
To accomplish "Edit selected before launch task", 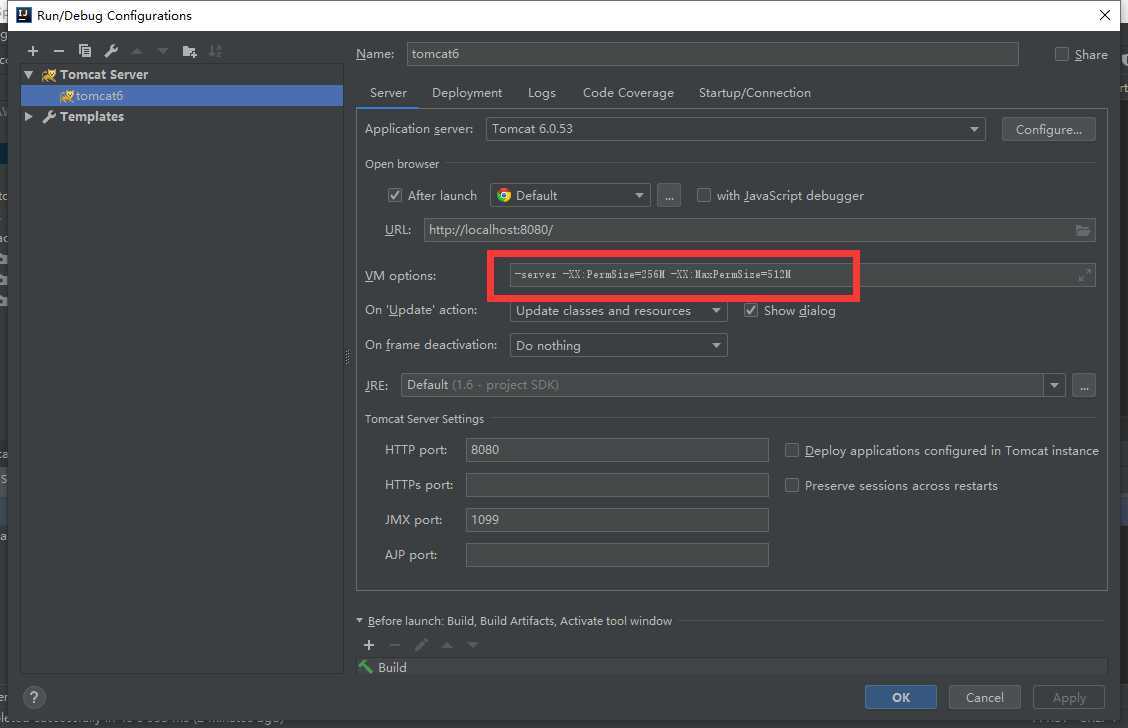I will 421,645.
